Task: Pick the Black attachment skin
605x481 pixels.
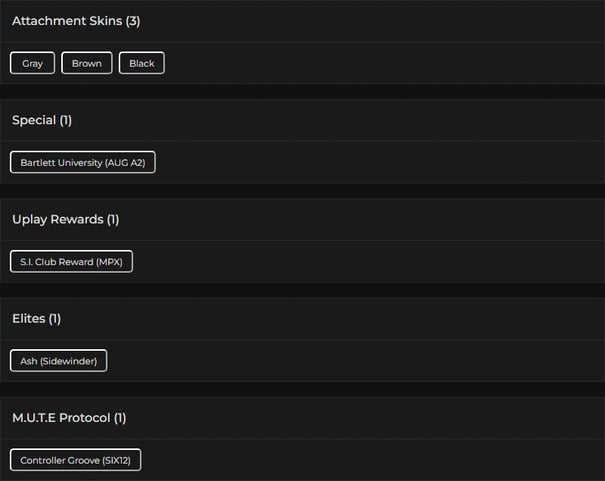Action: click(x=142, y=63)
